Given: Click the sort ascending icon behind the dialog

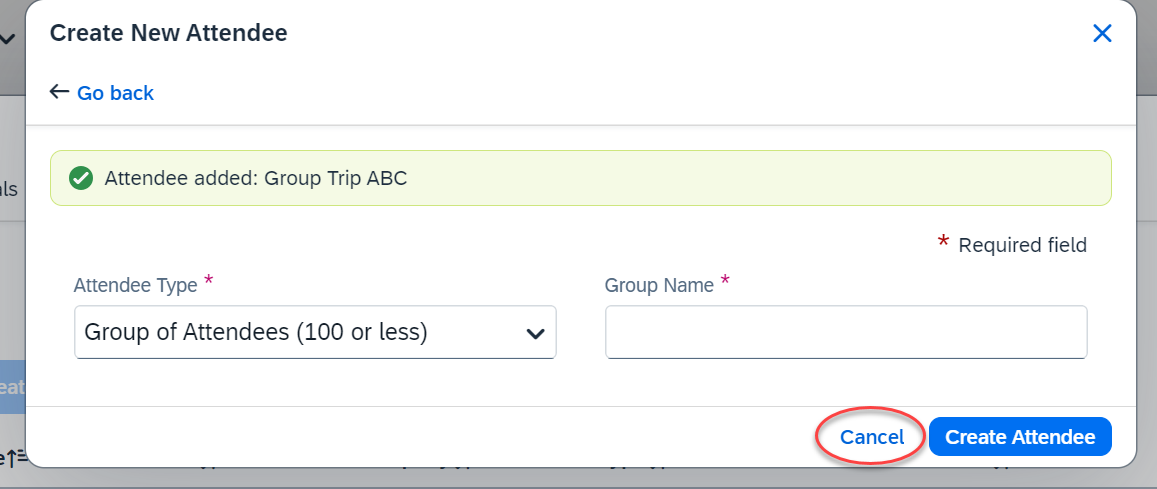Looking at the screenshot, I should (x=16, y=459).
